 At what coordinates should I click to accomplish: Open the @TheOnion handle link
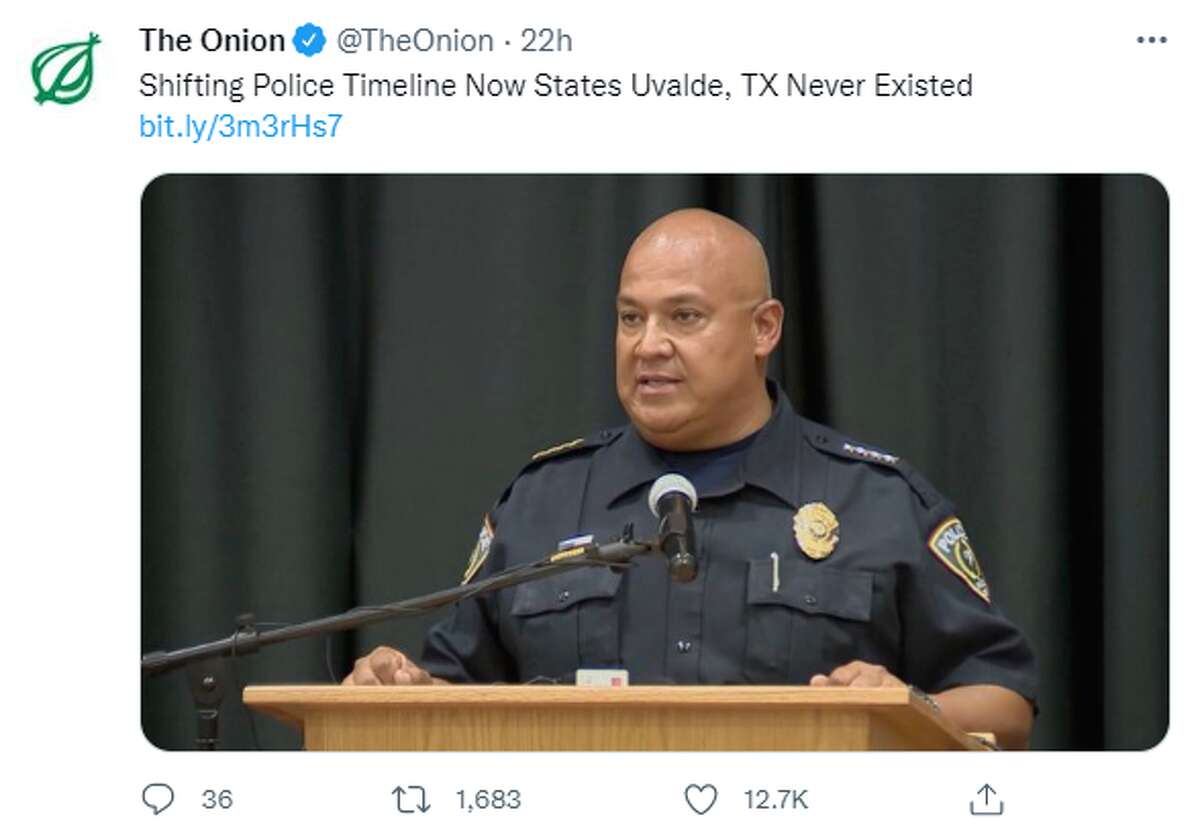coord(414,41)
